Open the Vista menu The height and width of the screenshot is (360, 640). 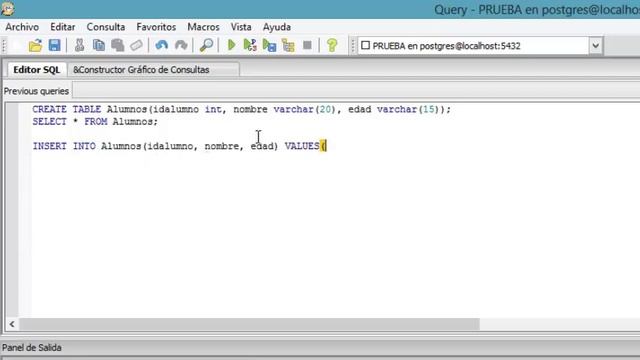241,27
